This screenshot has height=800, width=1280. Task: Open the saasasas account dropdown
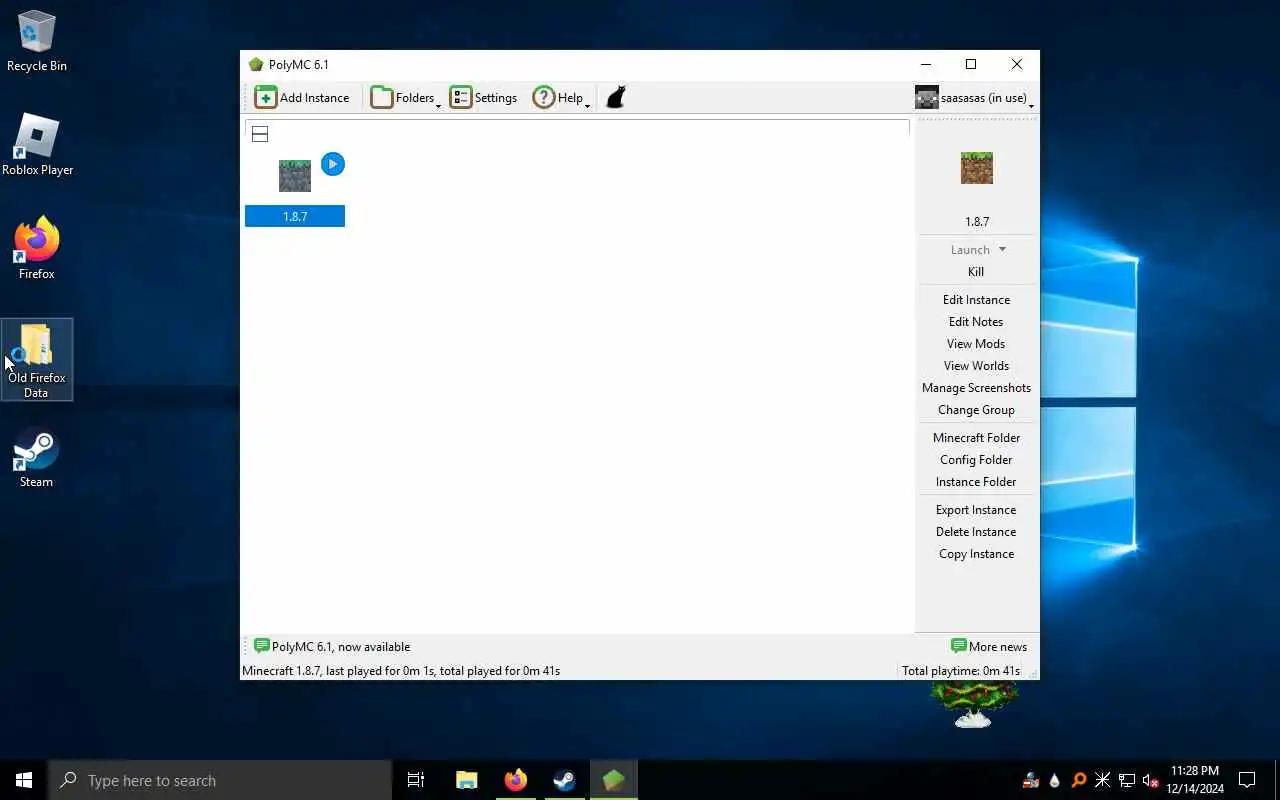[x=974, y=97]
